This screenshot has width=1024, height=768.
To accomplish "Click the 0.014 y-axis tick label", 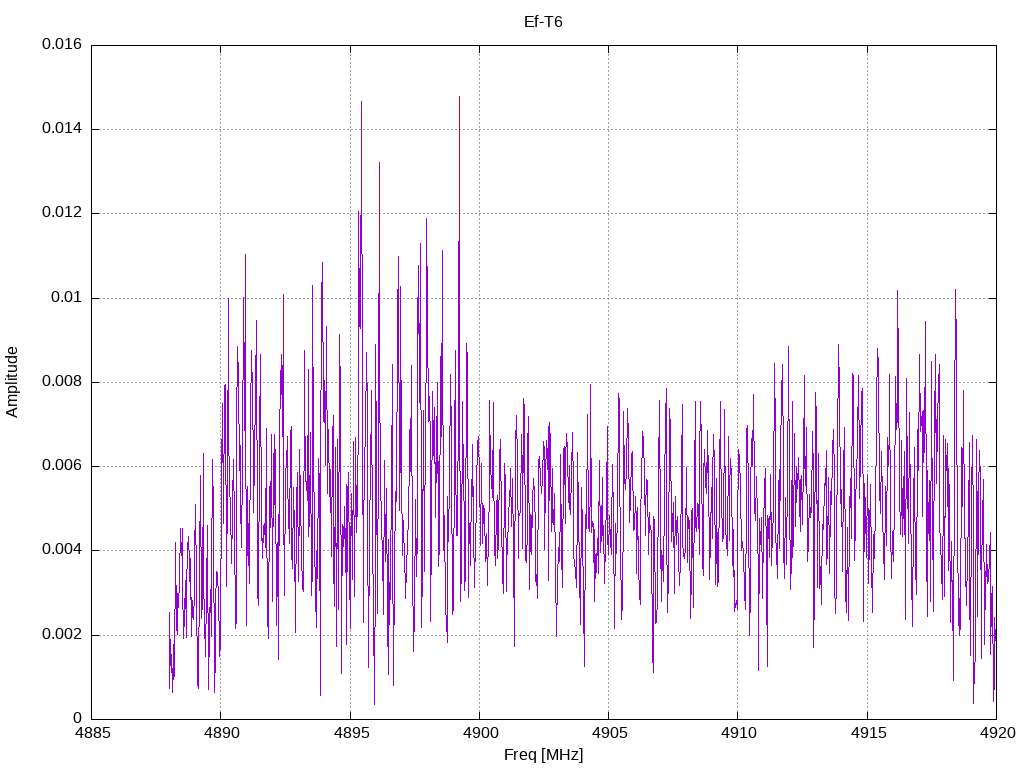I will click(x=62, y=129).
